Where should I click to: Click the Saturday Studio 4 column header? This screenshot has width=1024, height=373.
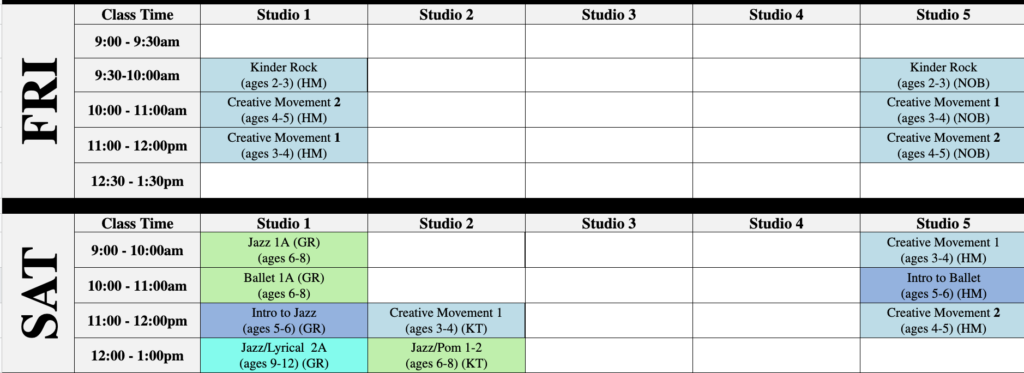tap(776, 223)
